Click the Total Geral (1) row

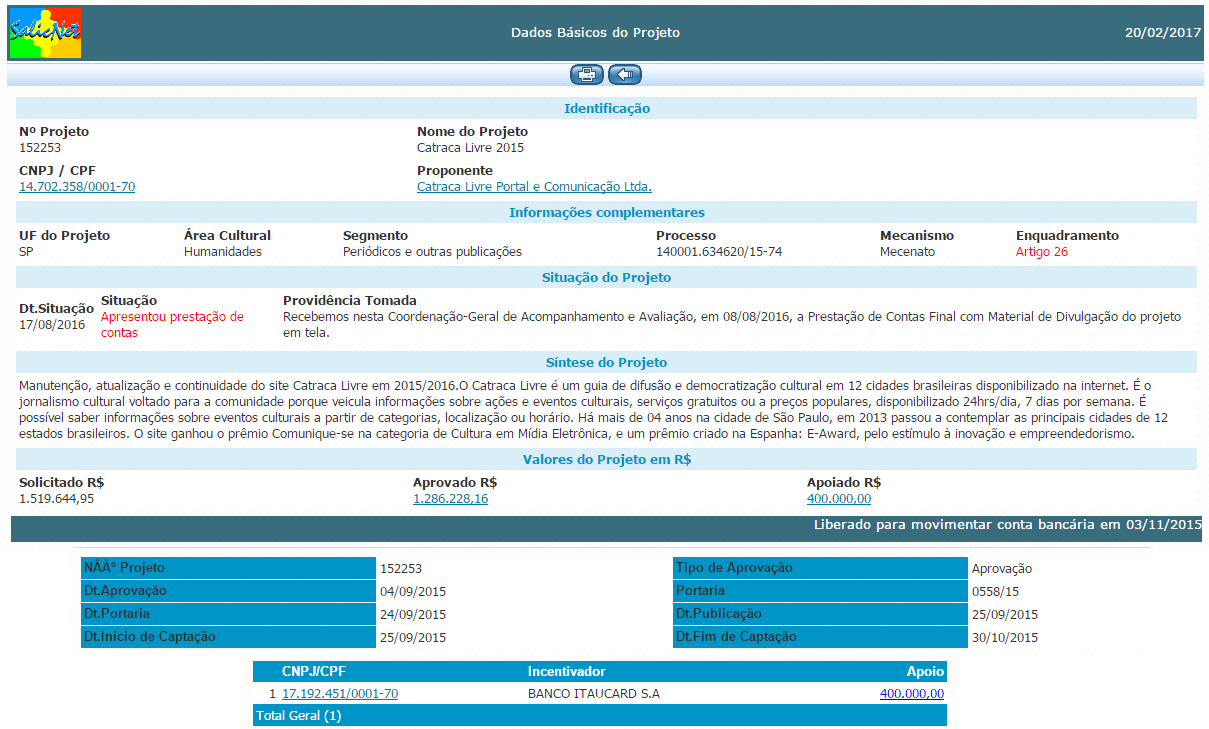[600, 716]
